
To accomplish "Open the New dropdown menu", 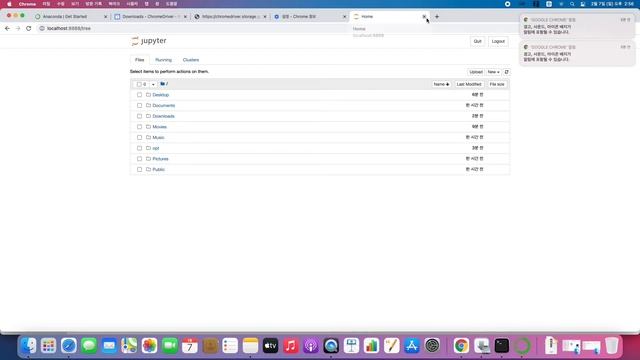I will pos(493,72).
